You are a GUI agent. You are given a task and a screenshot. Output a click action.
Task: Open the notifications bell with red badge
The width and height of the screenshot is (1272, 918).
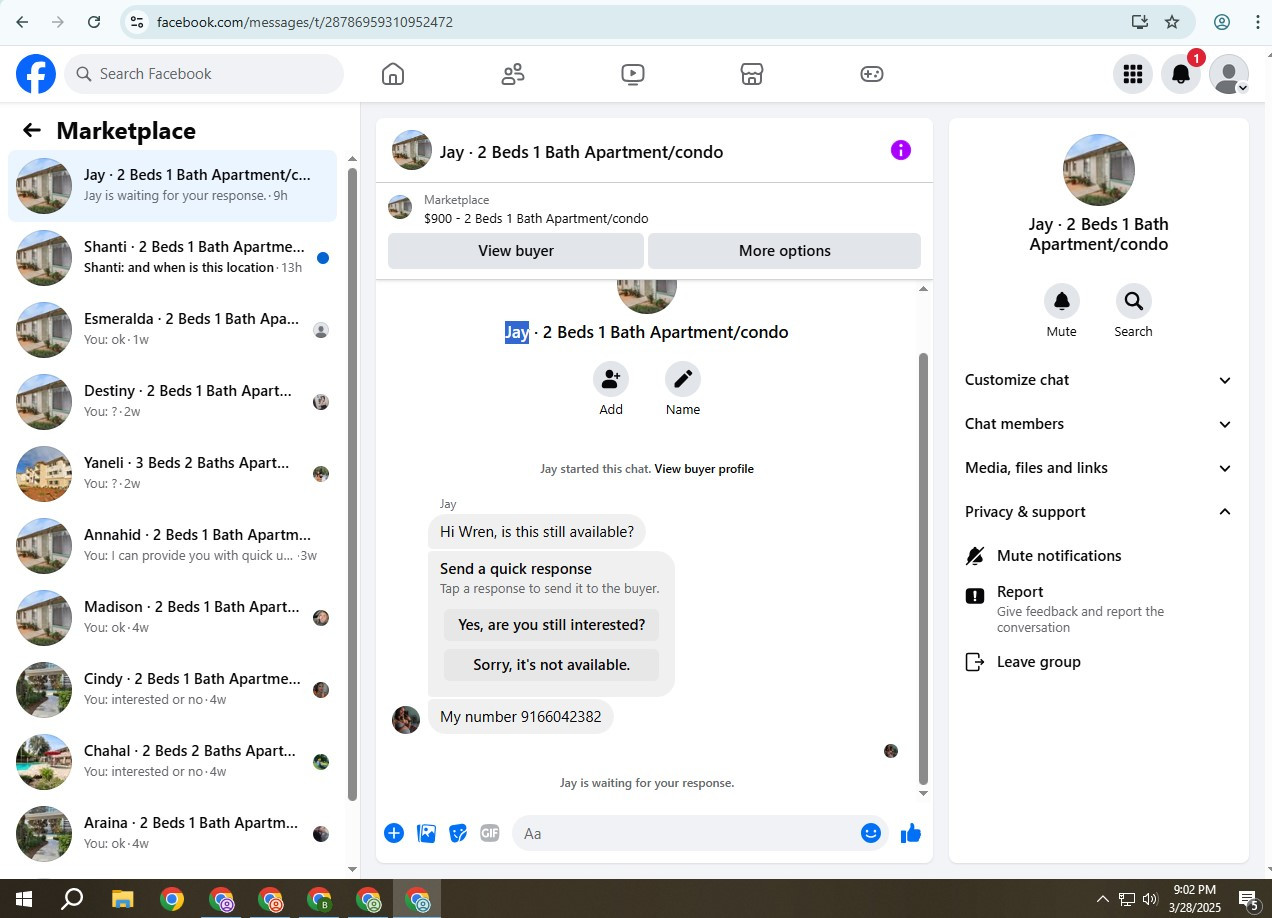click(x=1181, y=74)
